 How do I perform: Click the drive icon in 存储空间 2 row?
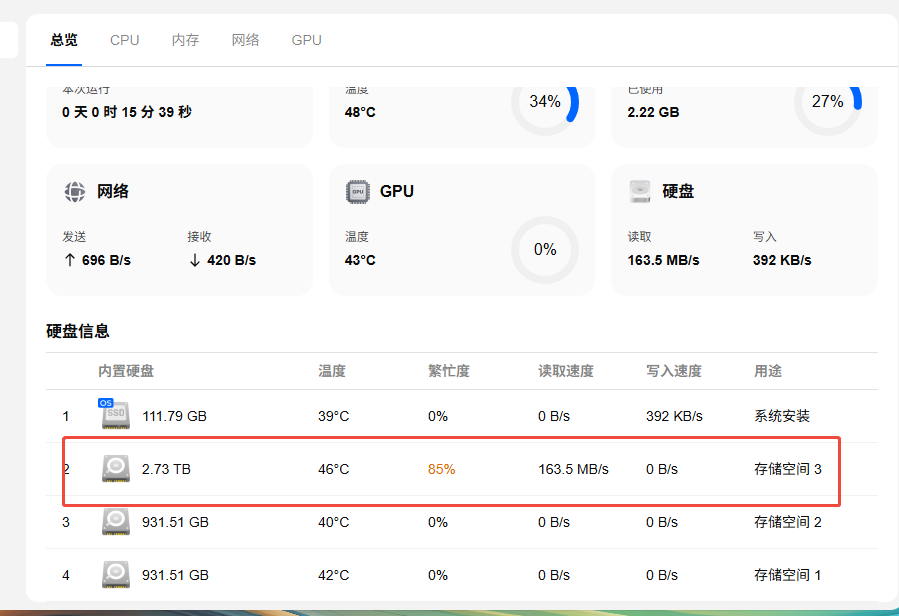pos(116,522)
